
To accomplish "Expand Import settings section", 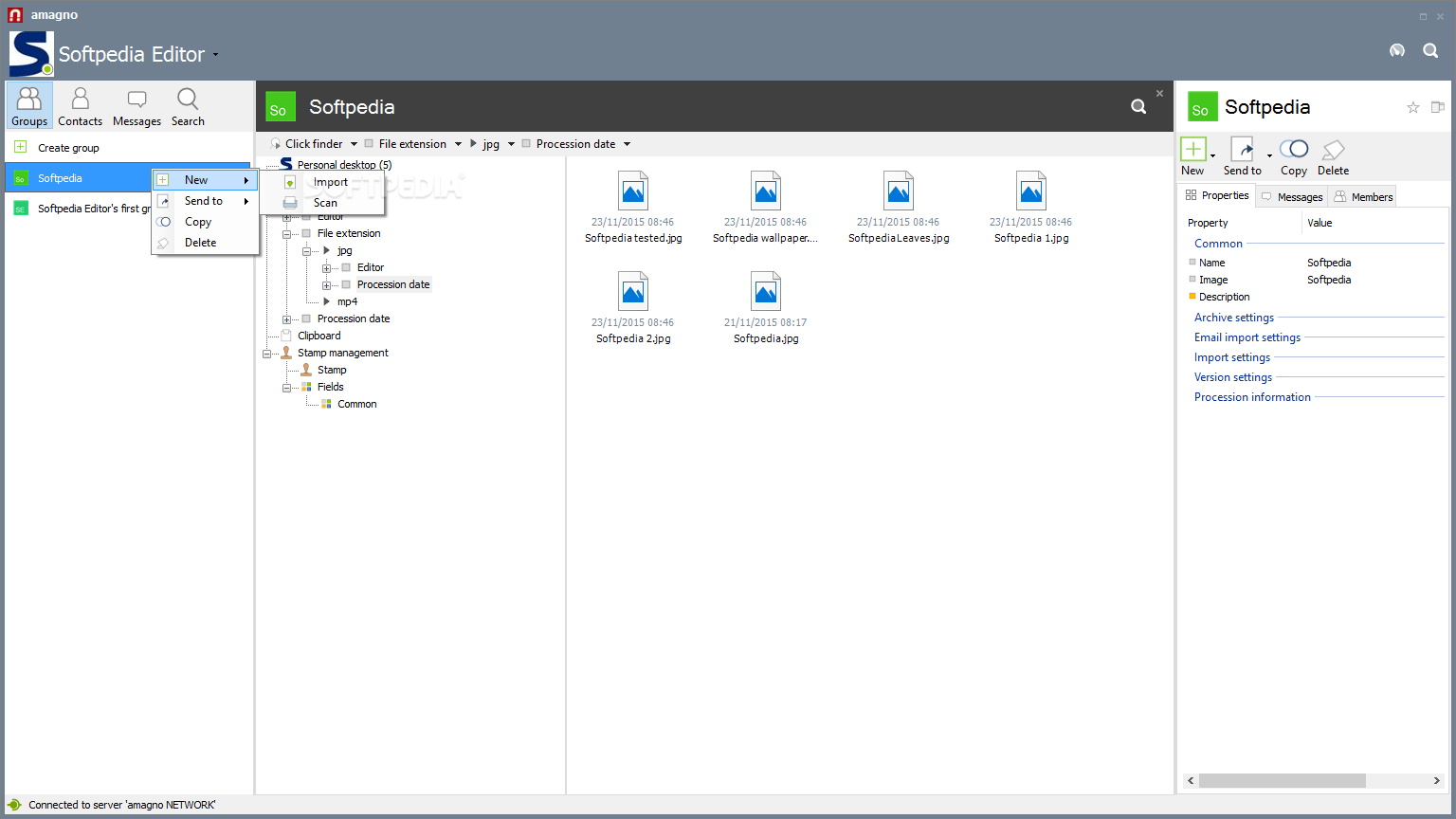I will [x=1232, y=357].
